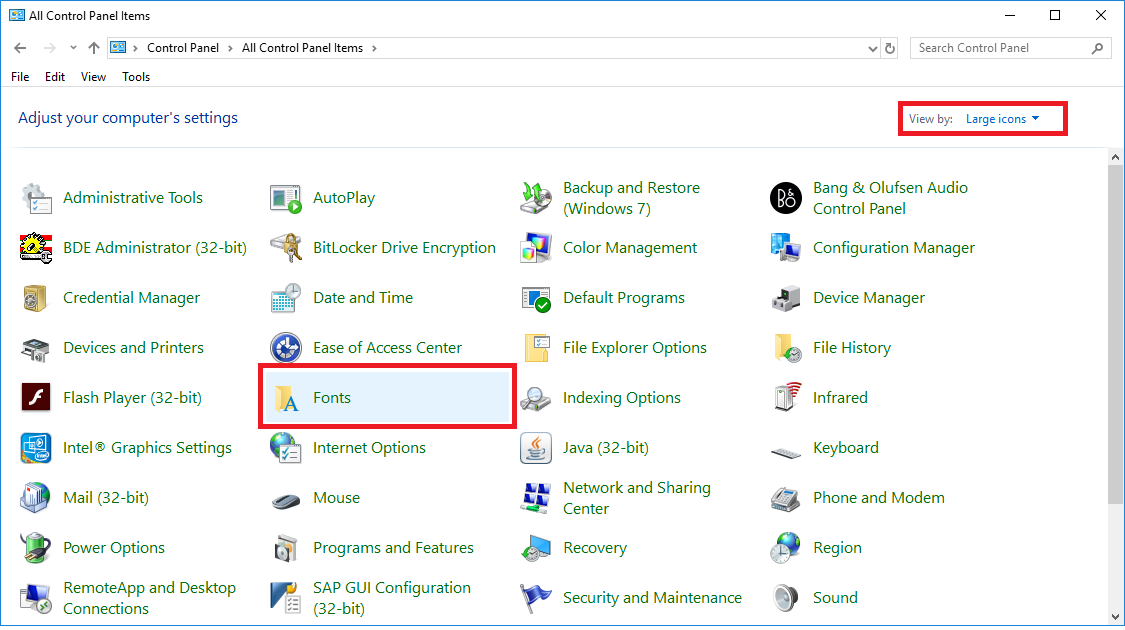Click the Sound speaker icon
This screenshot has height=630, width=1125.
click(786, 598)
